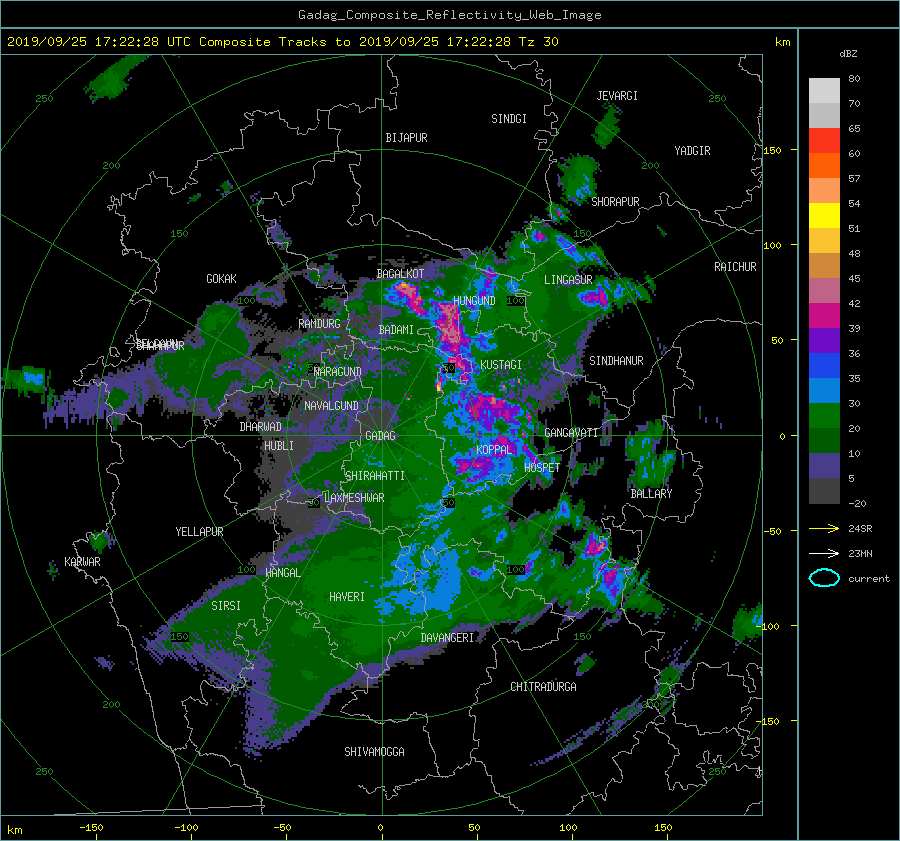The height and width of the screenshot is (841, 900).
Task: Click the GANGAVATI label
Action: (571, 433)
